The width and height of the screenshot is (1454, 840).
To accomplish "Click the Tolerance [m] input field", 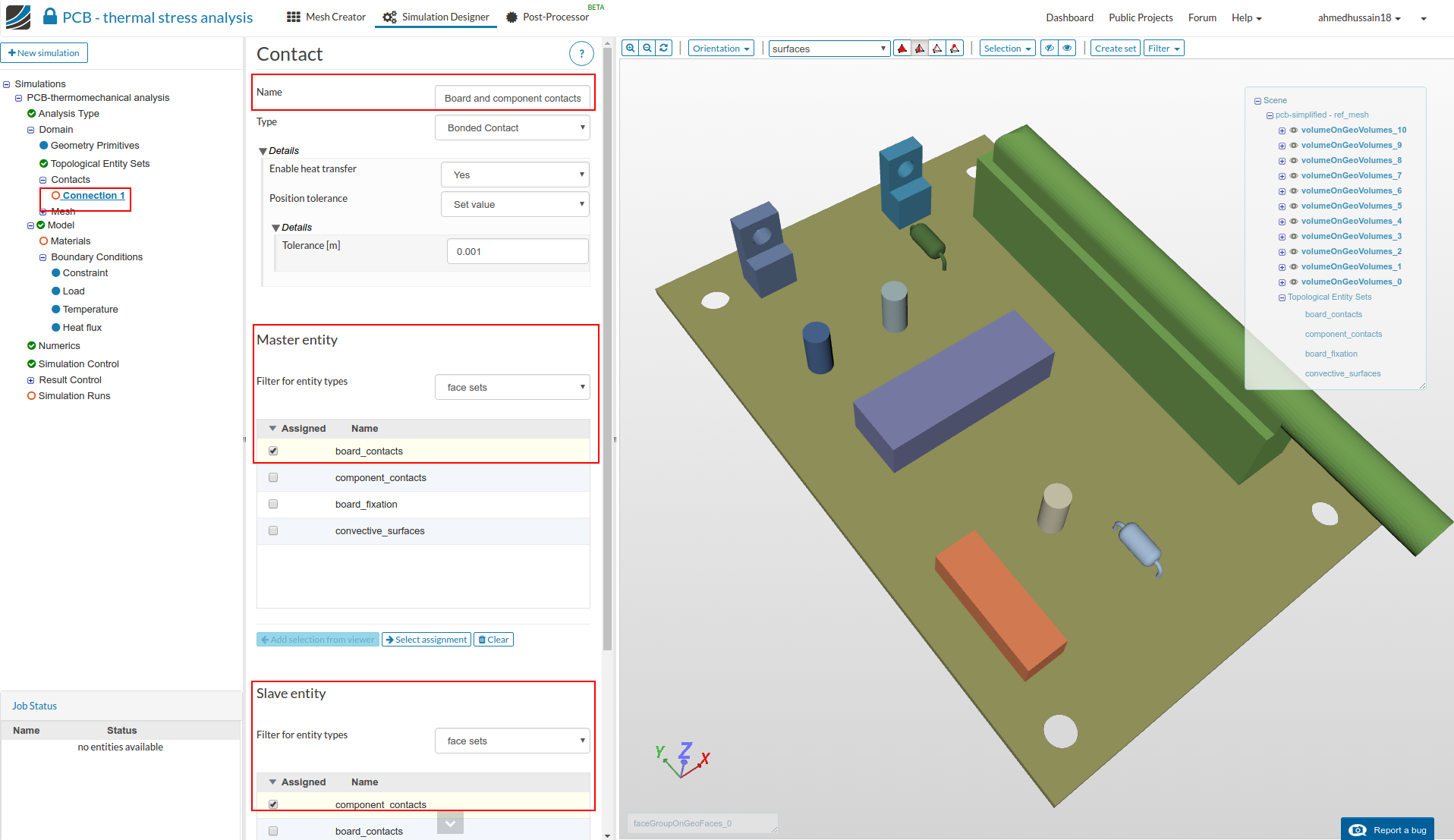I will coord(518,251).
